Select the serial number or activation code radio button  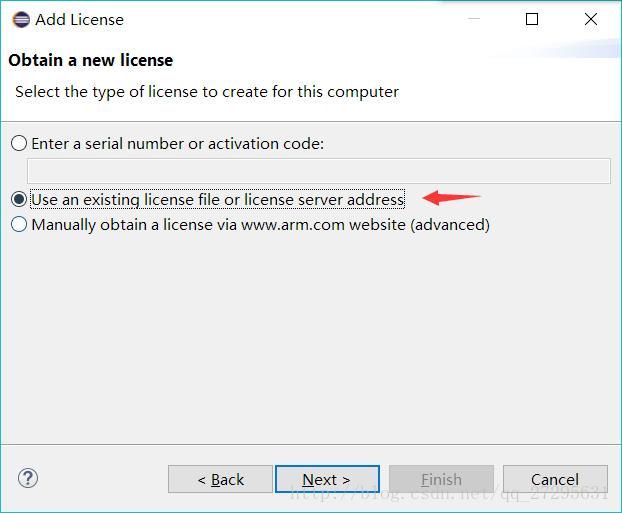pyautogui.click(x=19, y=144)
